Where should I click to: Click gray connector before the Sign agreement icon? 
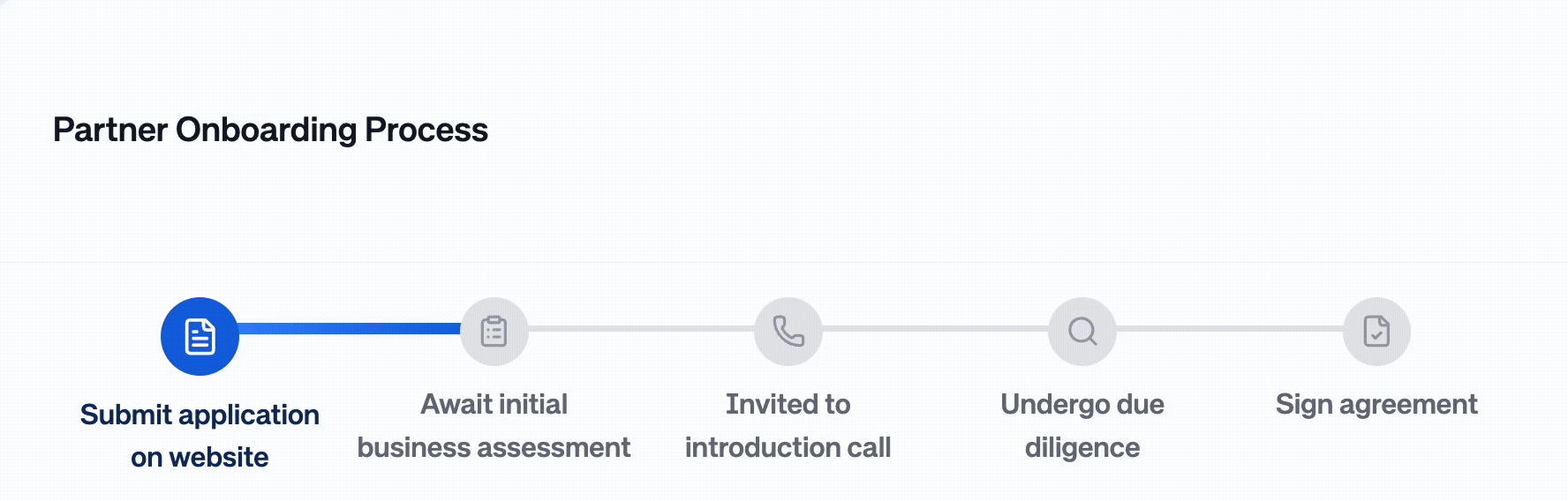pyautogui.click(x=1229, y=329)
